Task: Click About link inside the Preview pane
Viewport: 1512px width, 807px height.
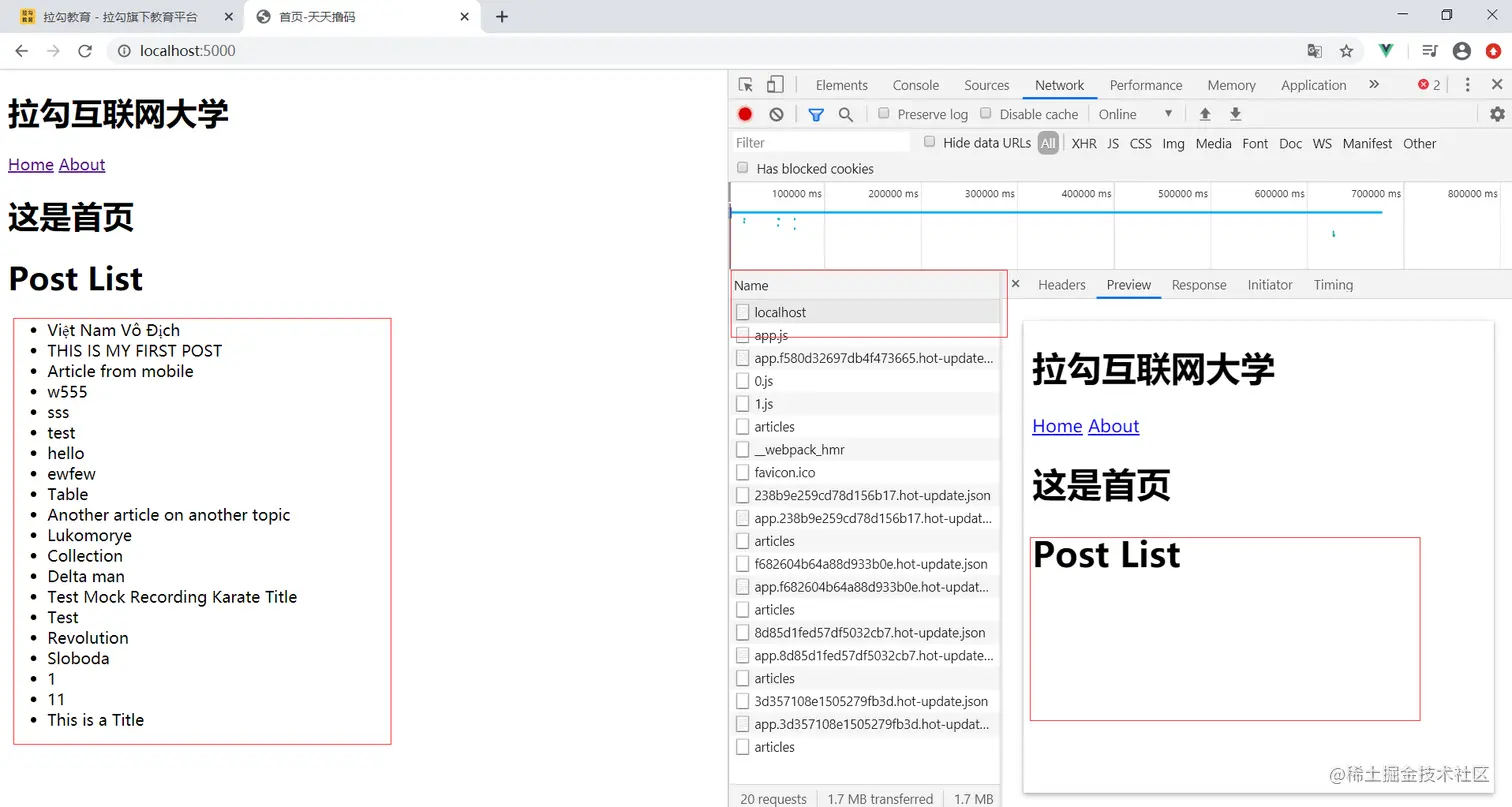Action: point(1113,426)
